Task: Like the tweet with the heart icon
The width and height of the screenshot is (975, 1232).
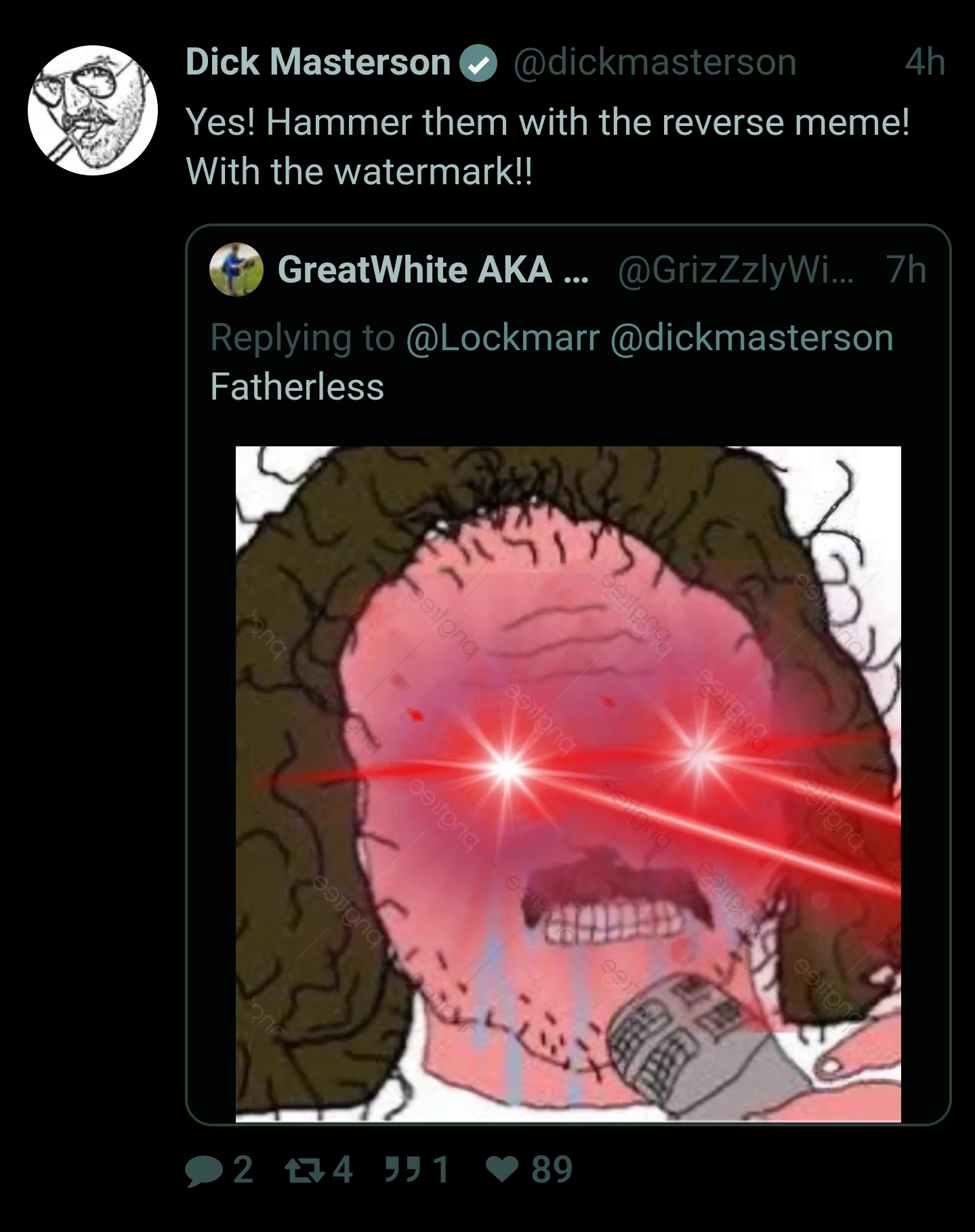Action: point(502,1169)
